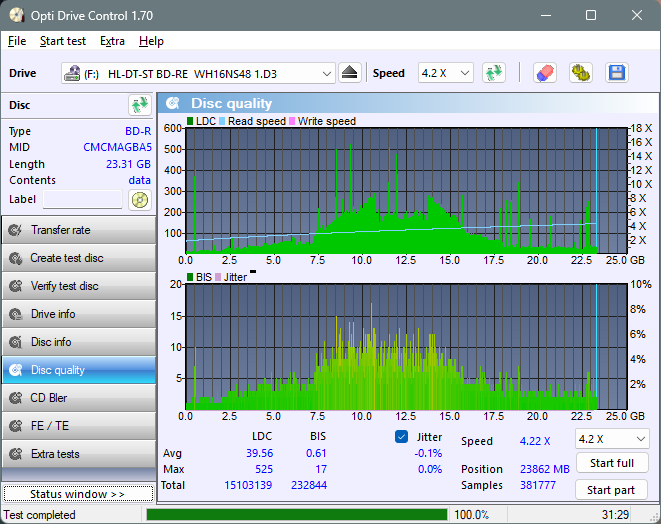The height and width of the screenshot is (524, 661).
Task: Click the Samples value 381777
Action: tap(538, 485)
